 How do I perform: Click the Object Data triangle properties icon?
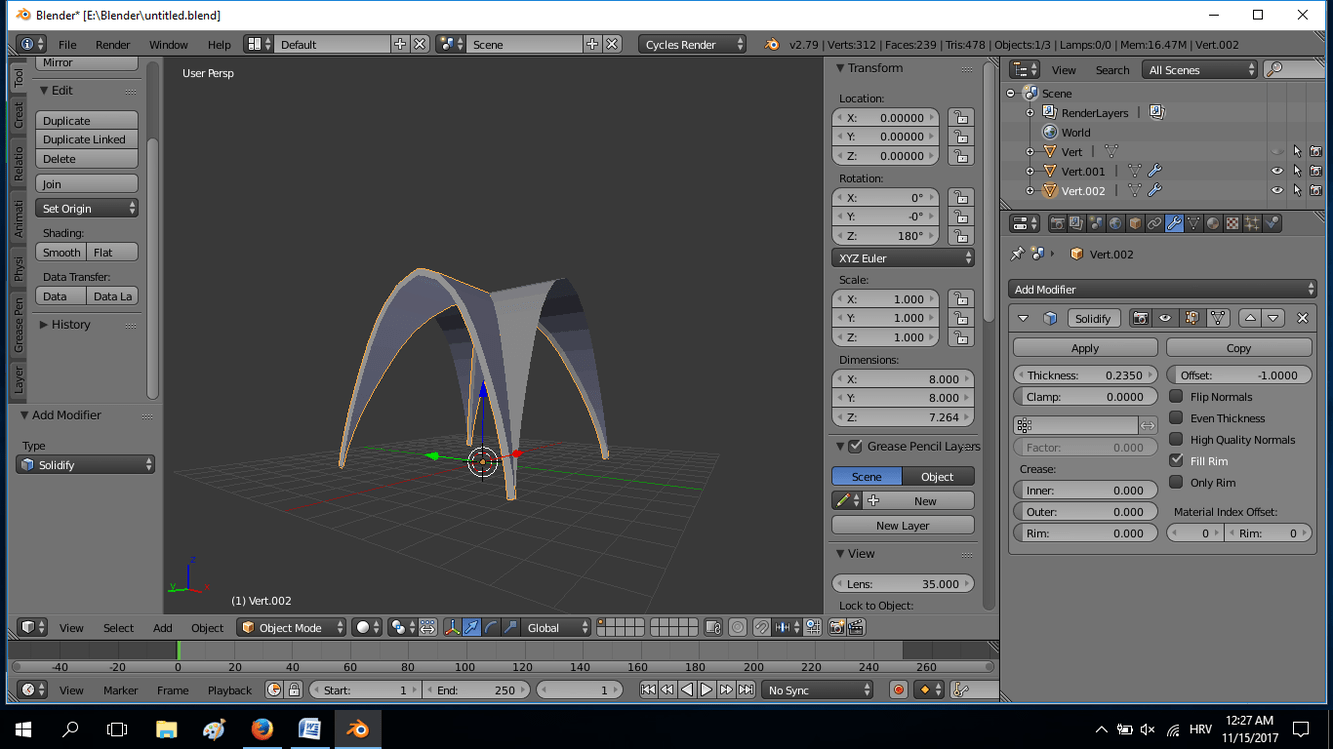[x=1193, y=224]
